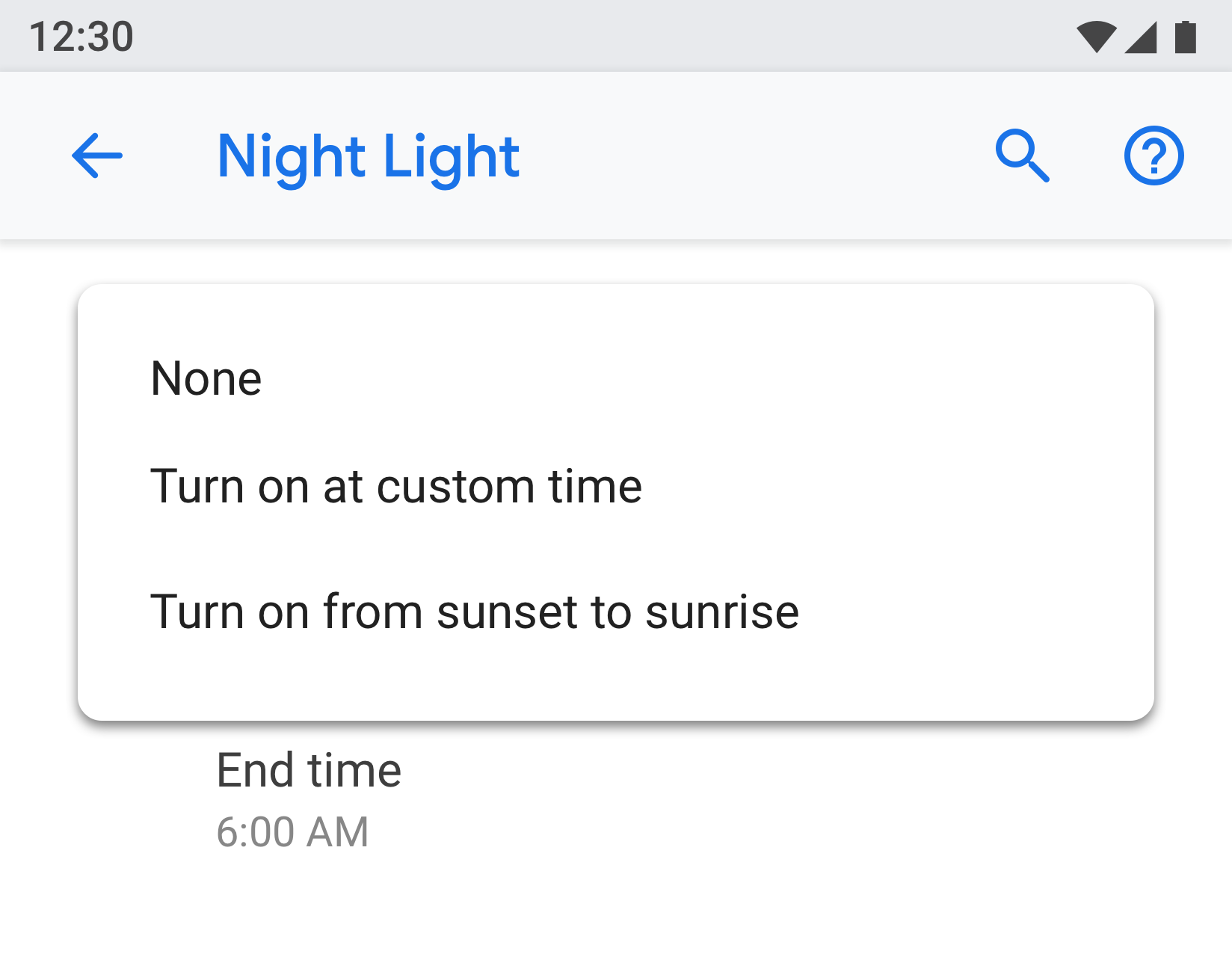
Task: Tap the battery icon in status bar
Action: coord(1186,37)
